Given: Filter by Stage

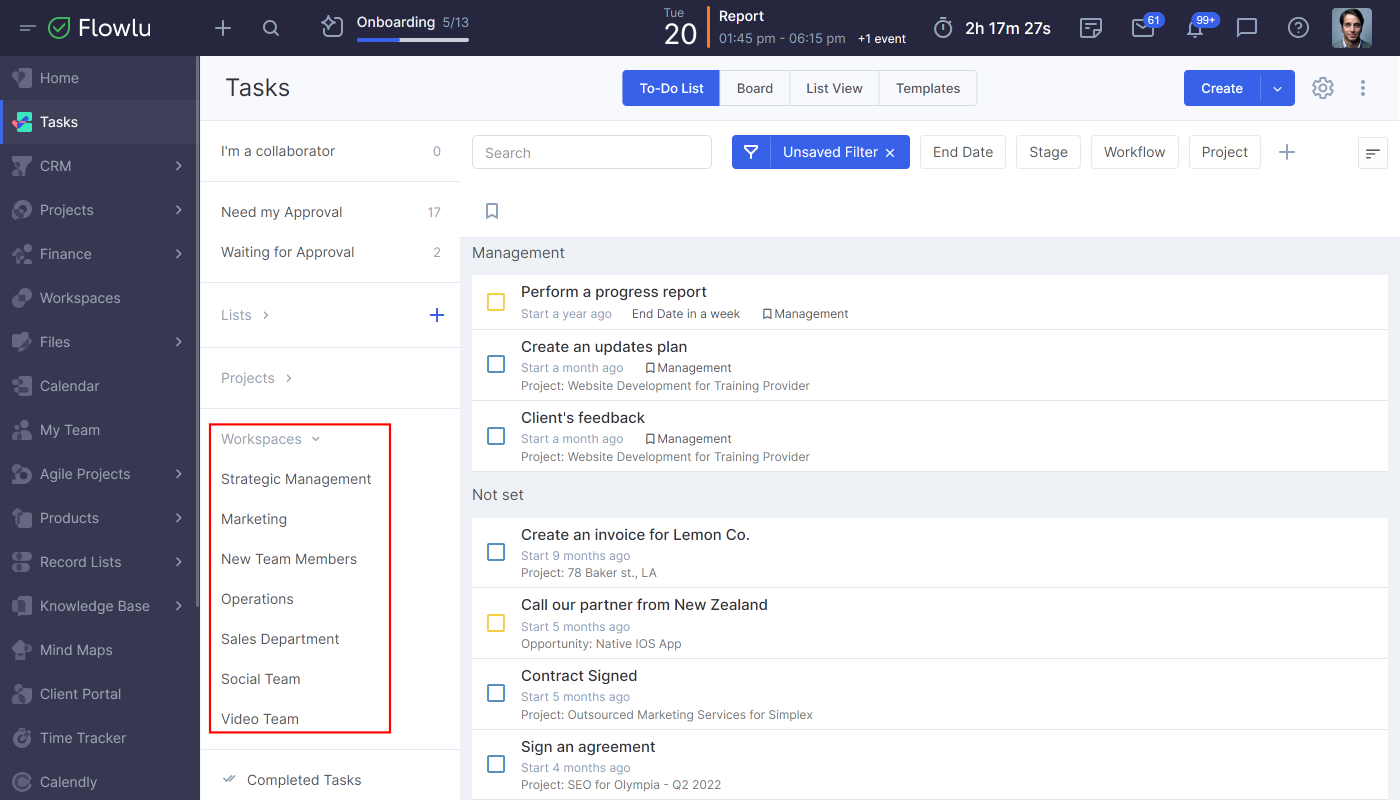Looking at the screenshot, I should (x=1048, y=152).
